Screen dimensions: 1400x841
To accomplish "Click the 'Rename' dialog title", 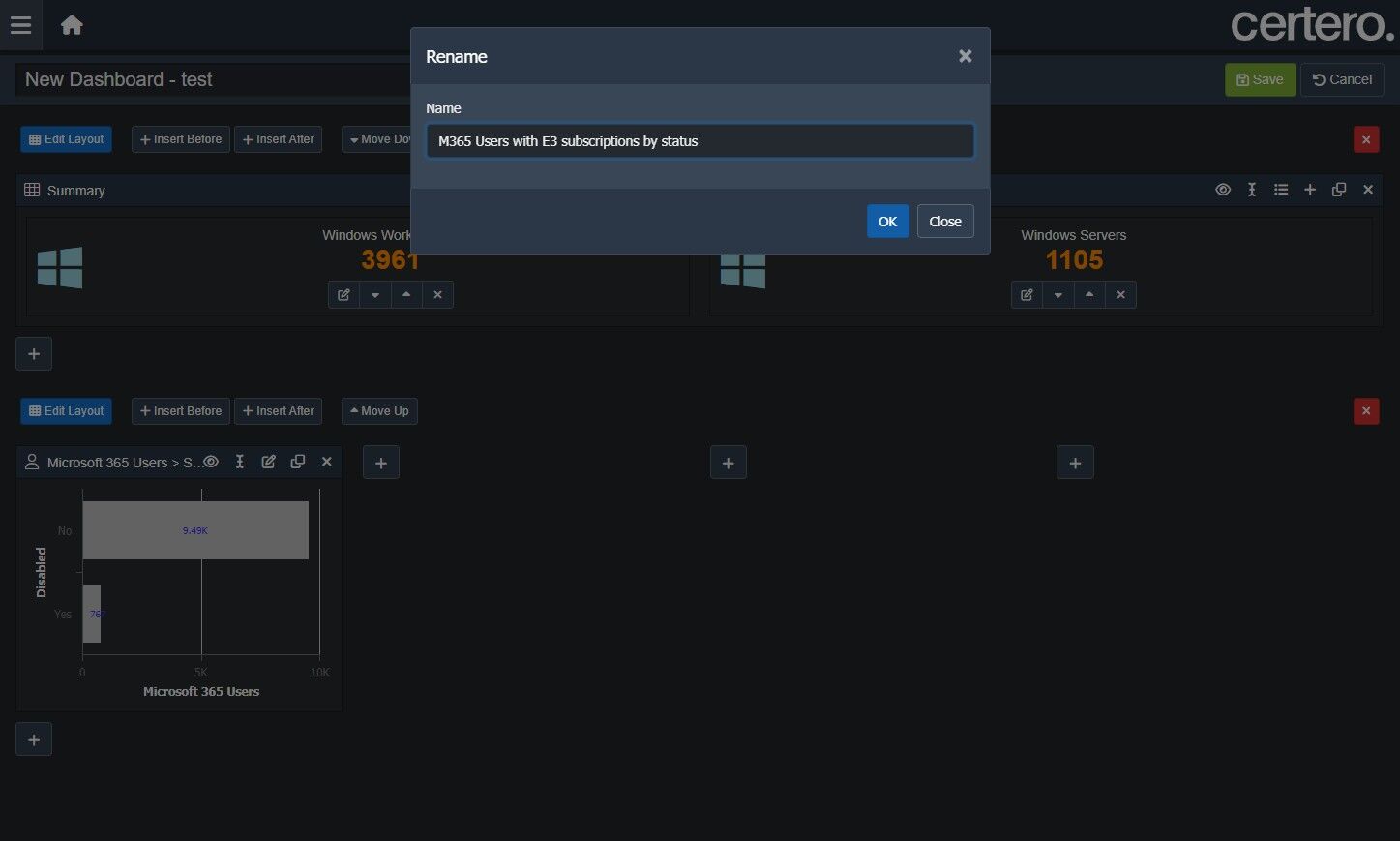I will (457, 57).
